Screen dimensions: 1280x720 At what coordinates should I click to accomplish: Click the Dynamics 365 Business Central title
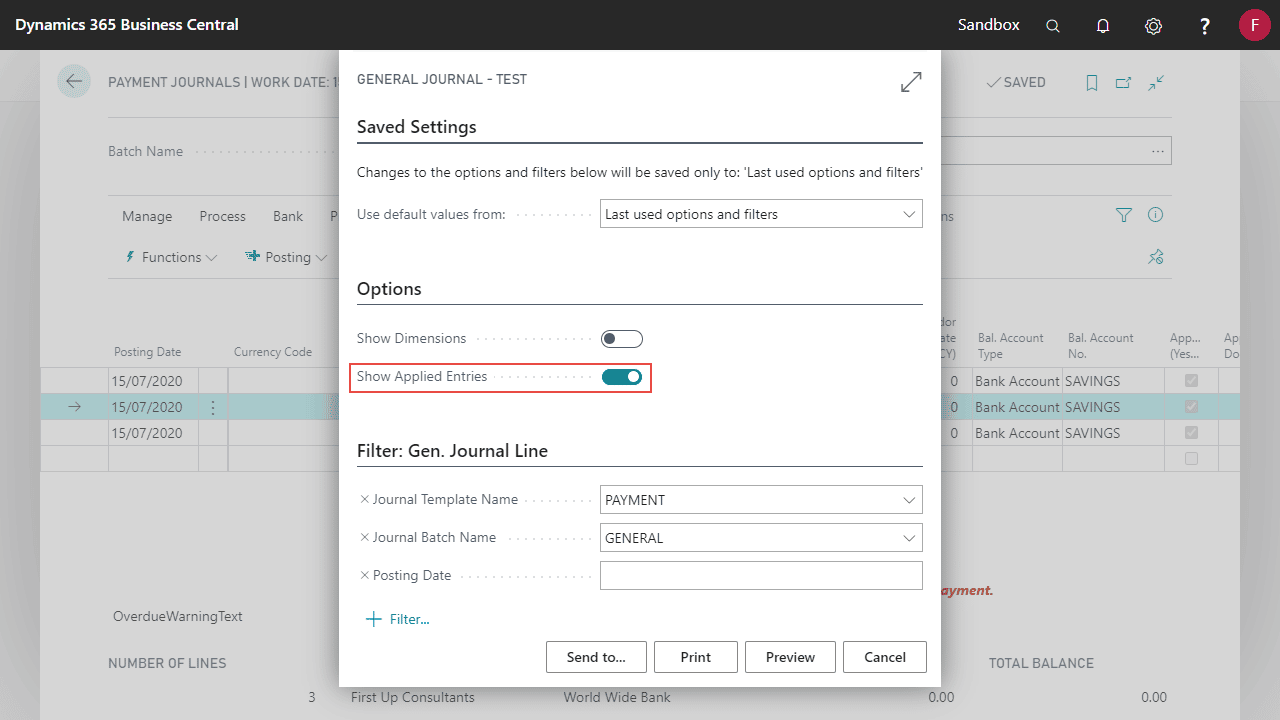(x=127, y=25)
